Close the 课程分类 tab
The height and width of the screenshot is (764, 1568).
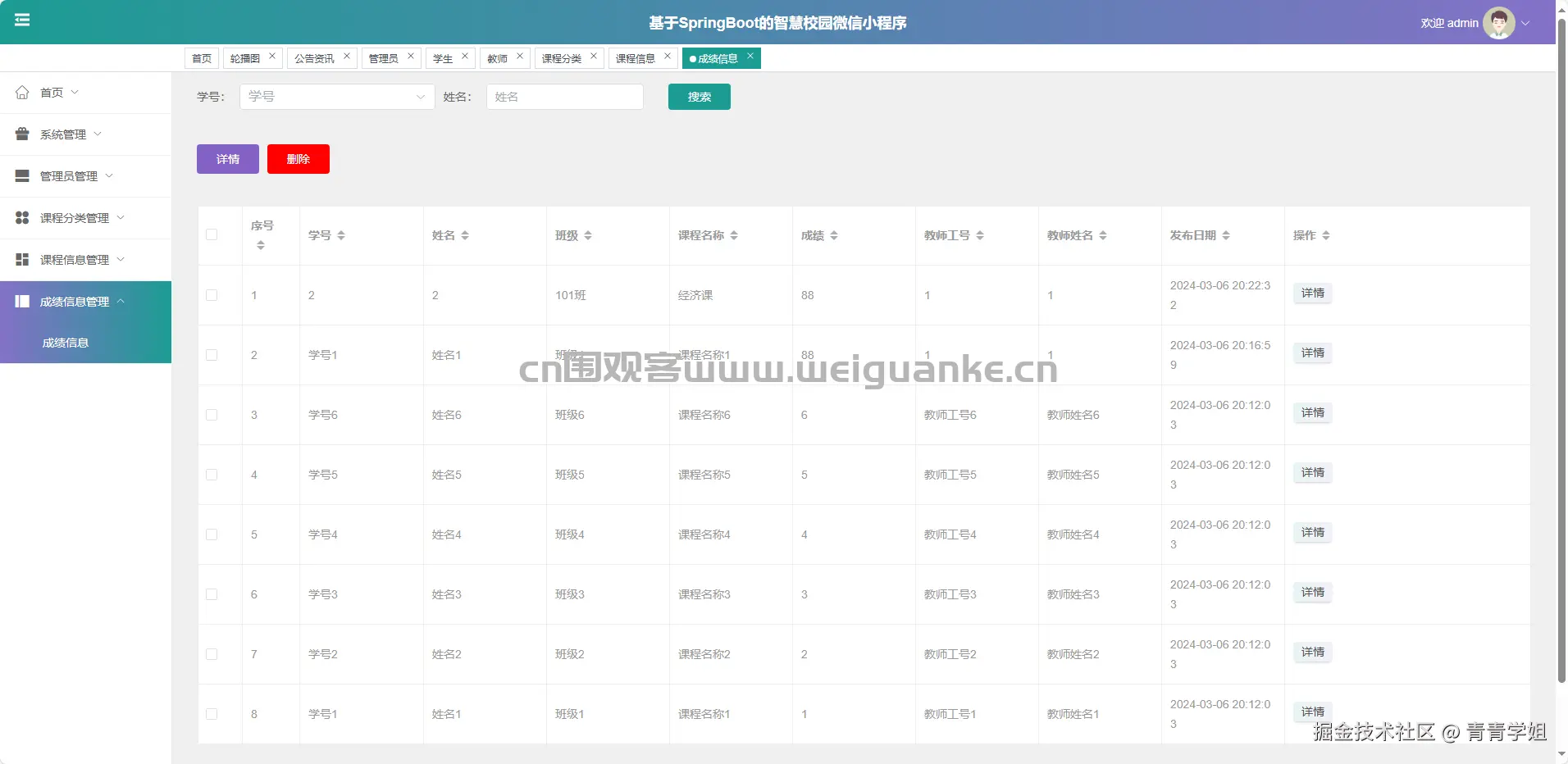pos(594,57)
